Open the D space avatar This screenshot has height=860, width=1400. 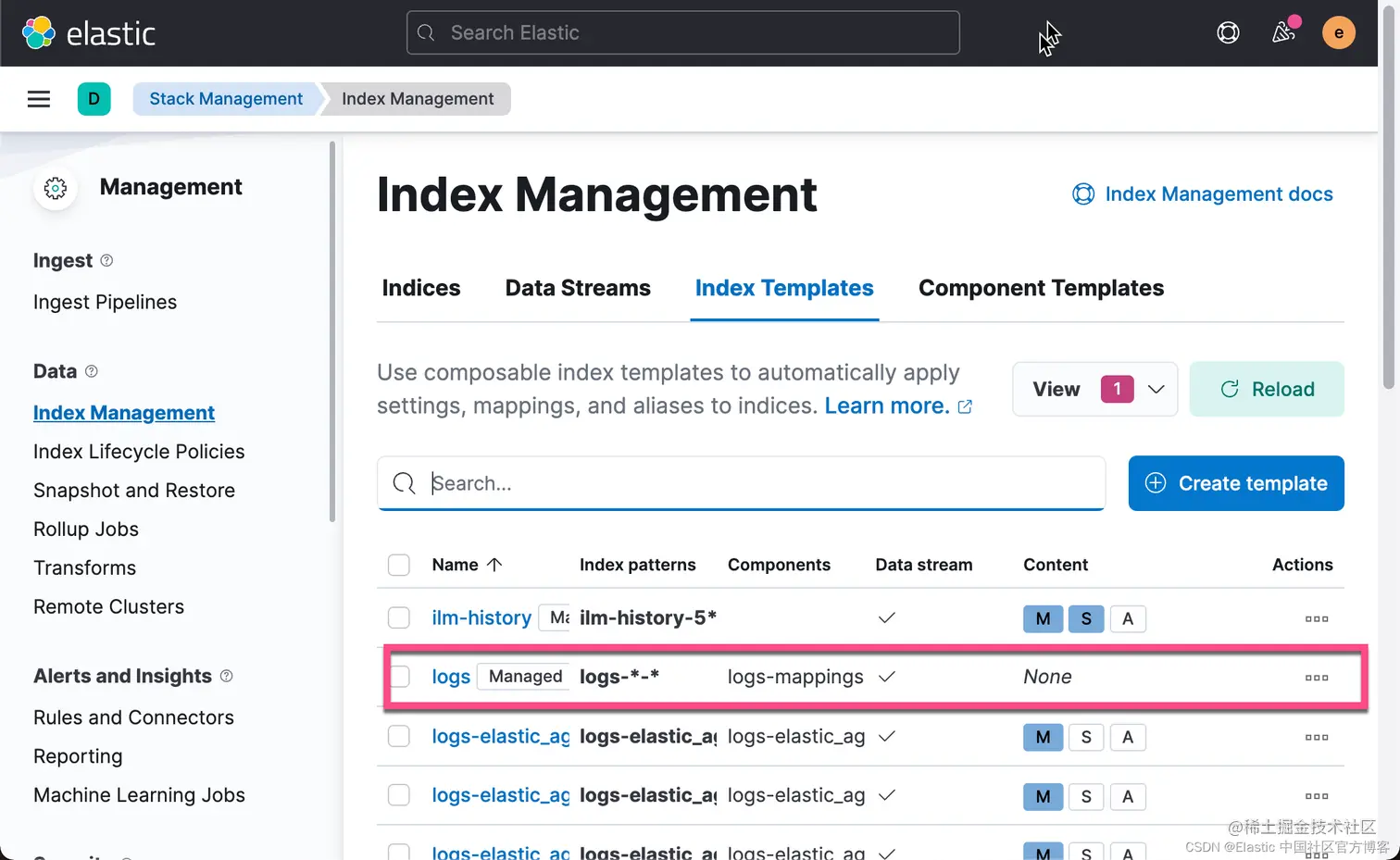pyautogui.click(x=94, y=99)
